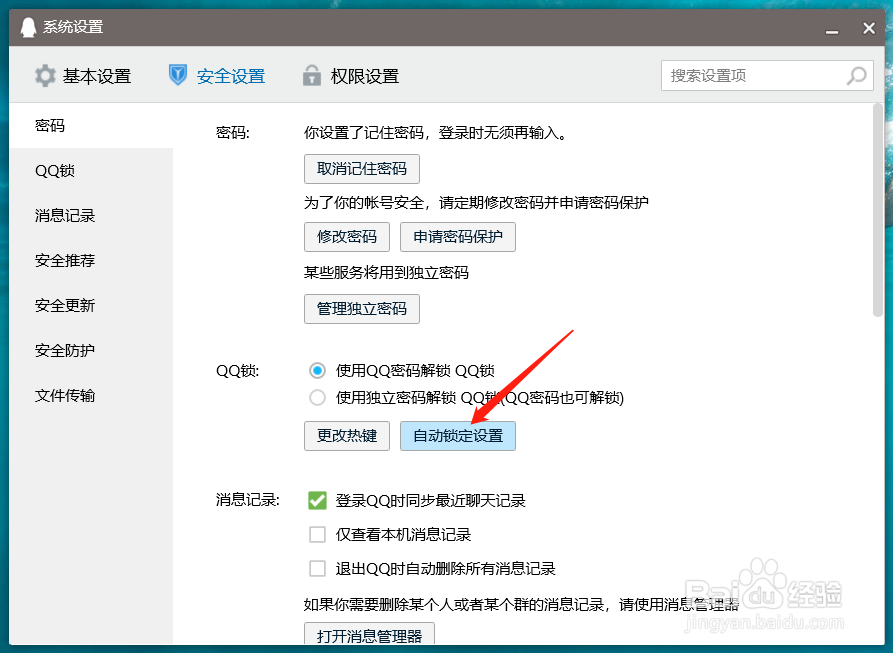This screenshot has width=893, height=653.
Task: Select 安全防护 in the sidebar
Action: 91,351
